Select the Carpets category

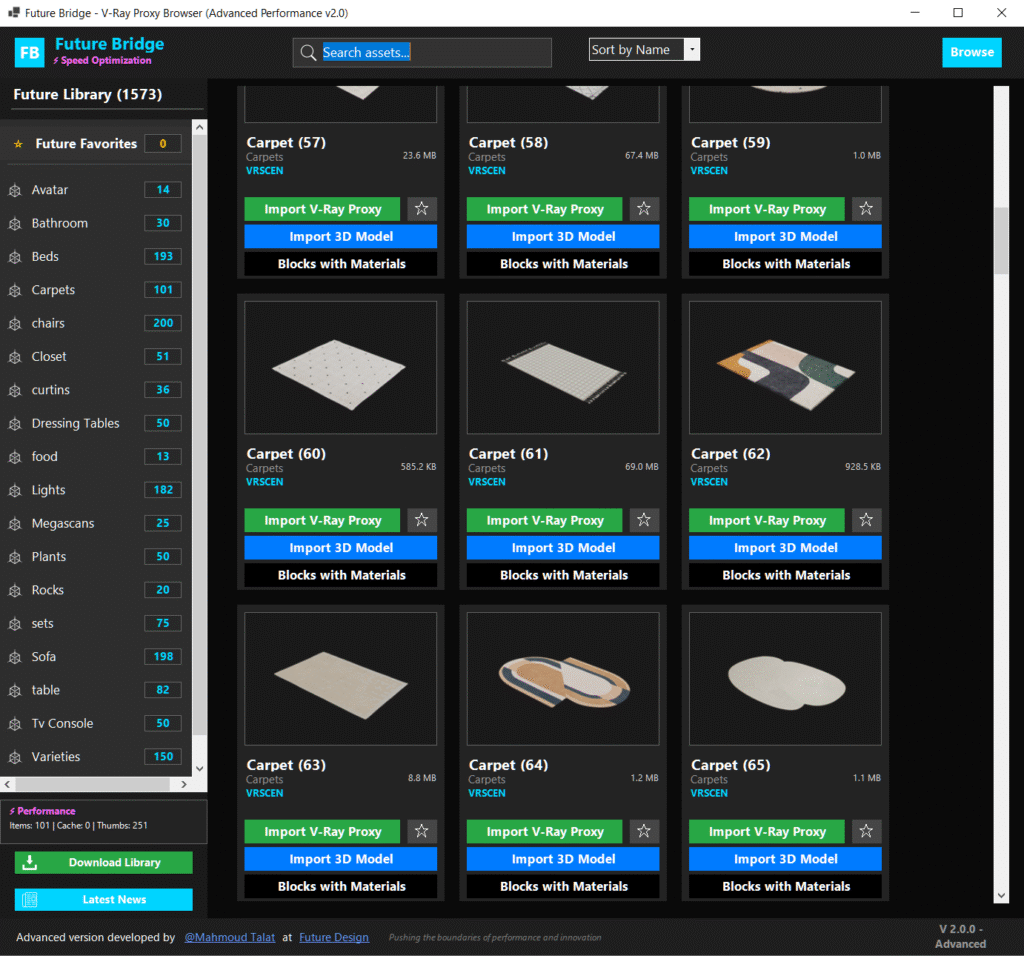53,290
